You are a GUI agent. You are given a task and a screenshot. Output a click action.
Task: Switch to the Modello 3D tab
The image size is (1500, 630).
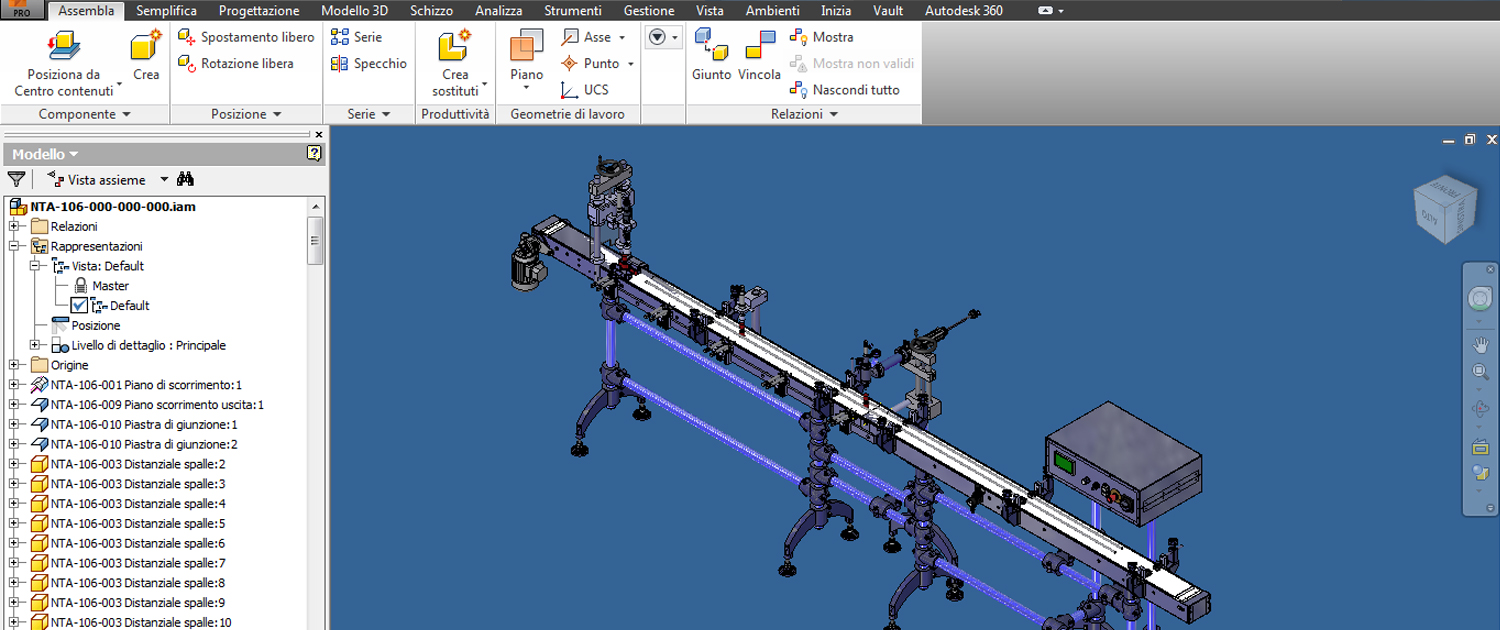[x=354, y=11]
